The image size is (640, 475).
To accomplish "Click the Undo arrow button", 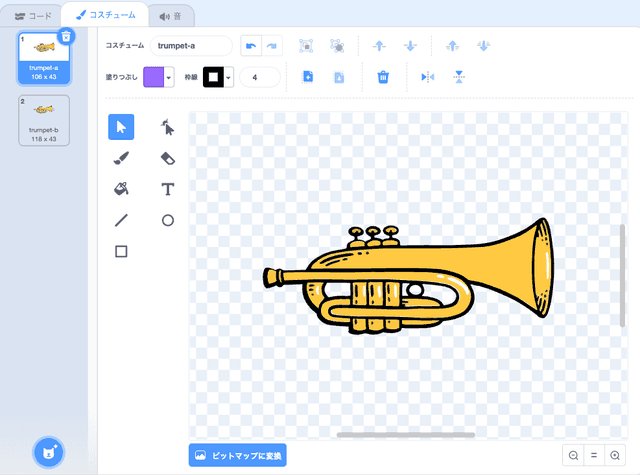I will point(251,46).
